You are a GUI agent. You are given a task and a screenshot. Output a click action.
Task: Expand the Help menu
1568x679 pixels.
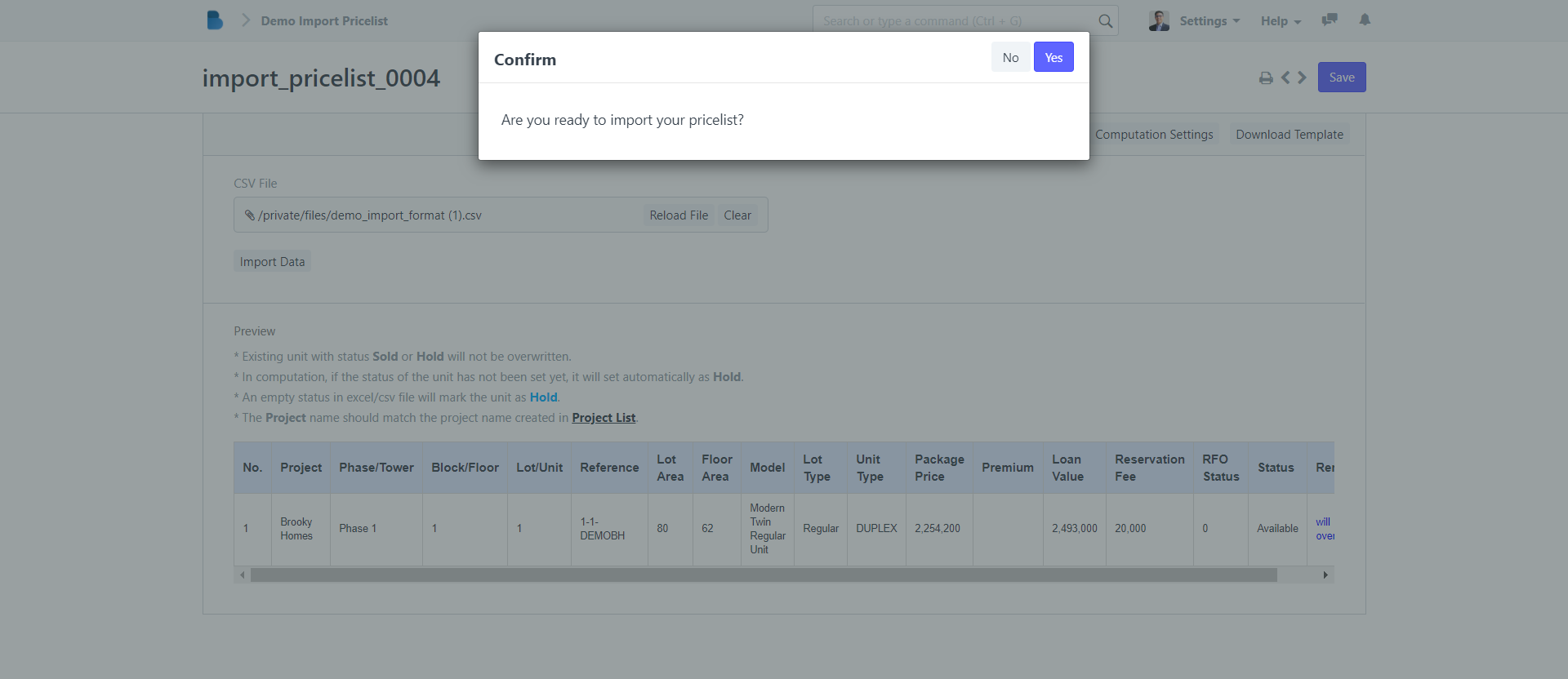(1280, 21)
